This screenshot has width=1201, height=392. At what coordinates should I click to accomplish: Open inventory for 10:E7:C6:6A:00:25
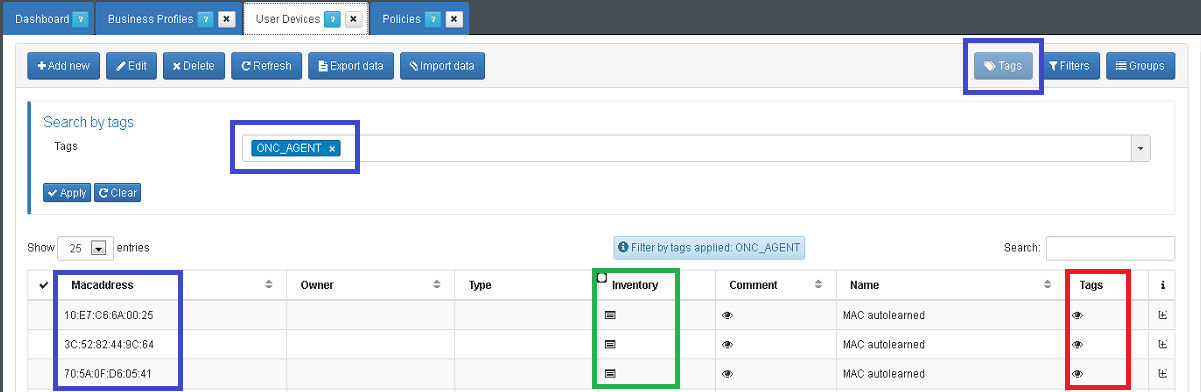click(610, 315)
